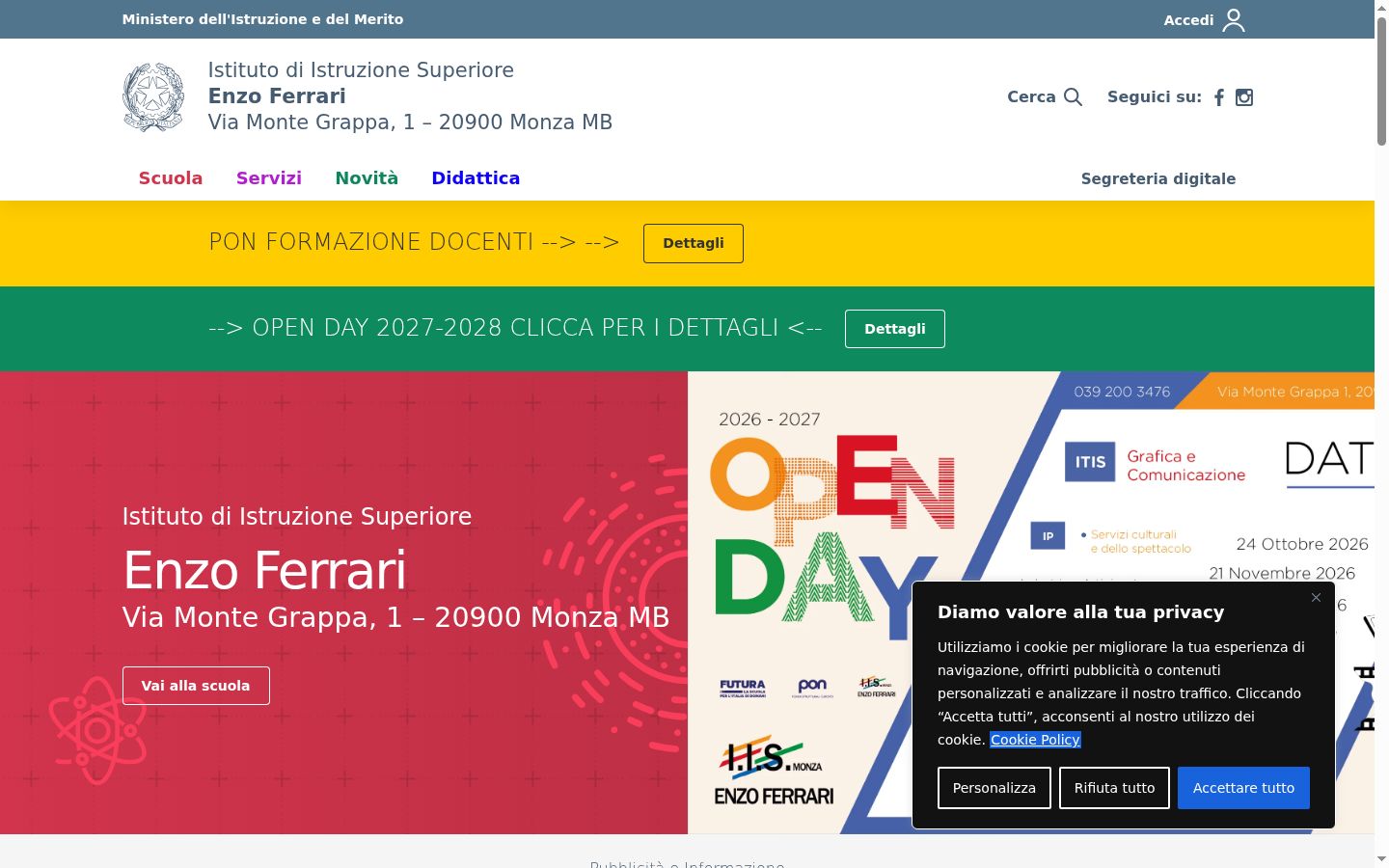The image size is (1389, 868).
Task: Click the Cerca search label
Action: click(1031, 97)
